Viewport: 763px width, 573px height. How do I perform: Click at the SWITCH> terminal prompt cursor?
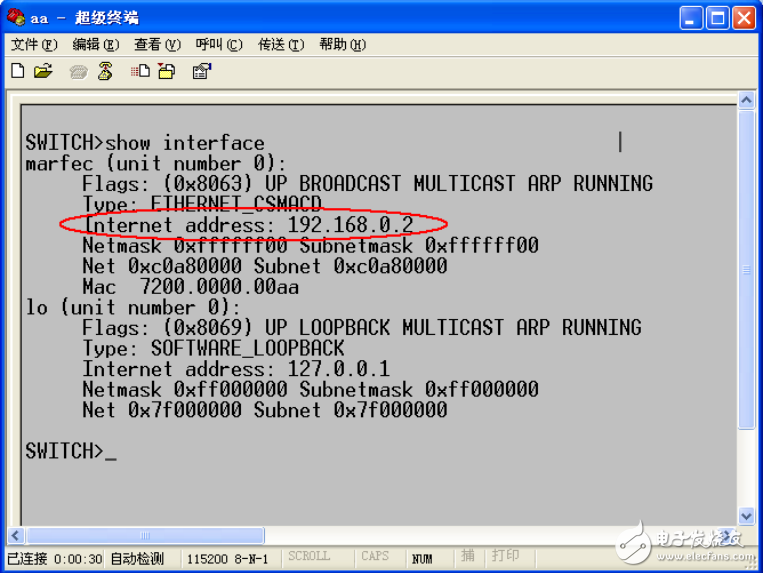click(110, 452)
